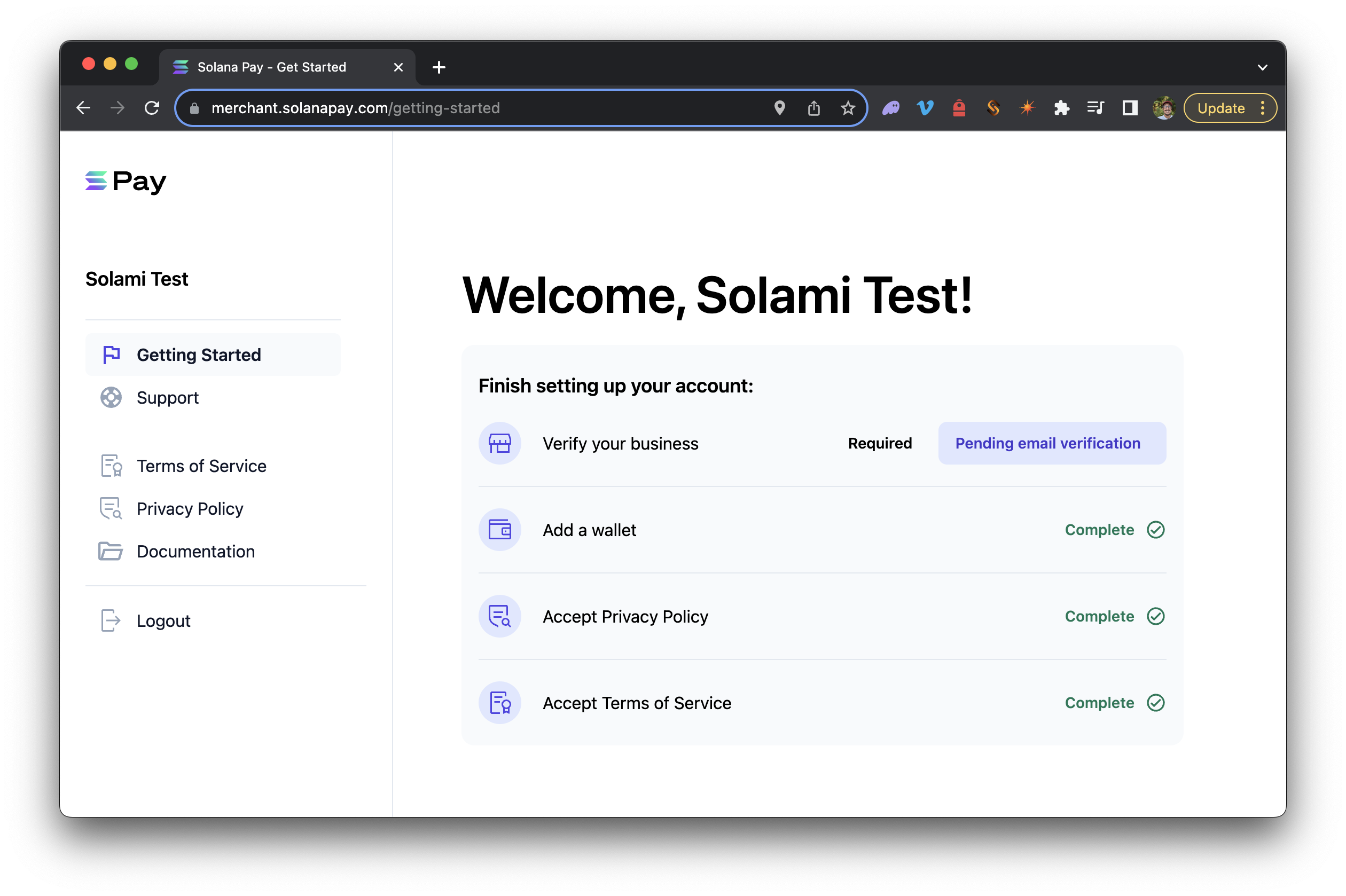1346x896 pixels.
Task: Open the orange S extension icon
Action: pos(993,108)
